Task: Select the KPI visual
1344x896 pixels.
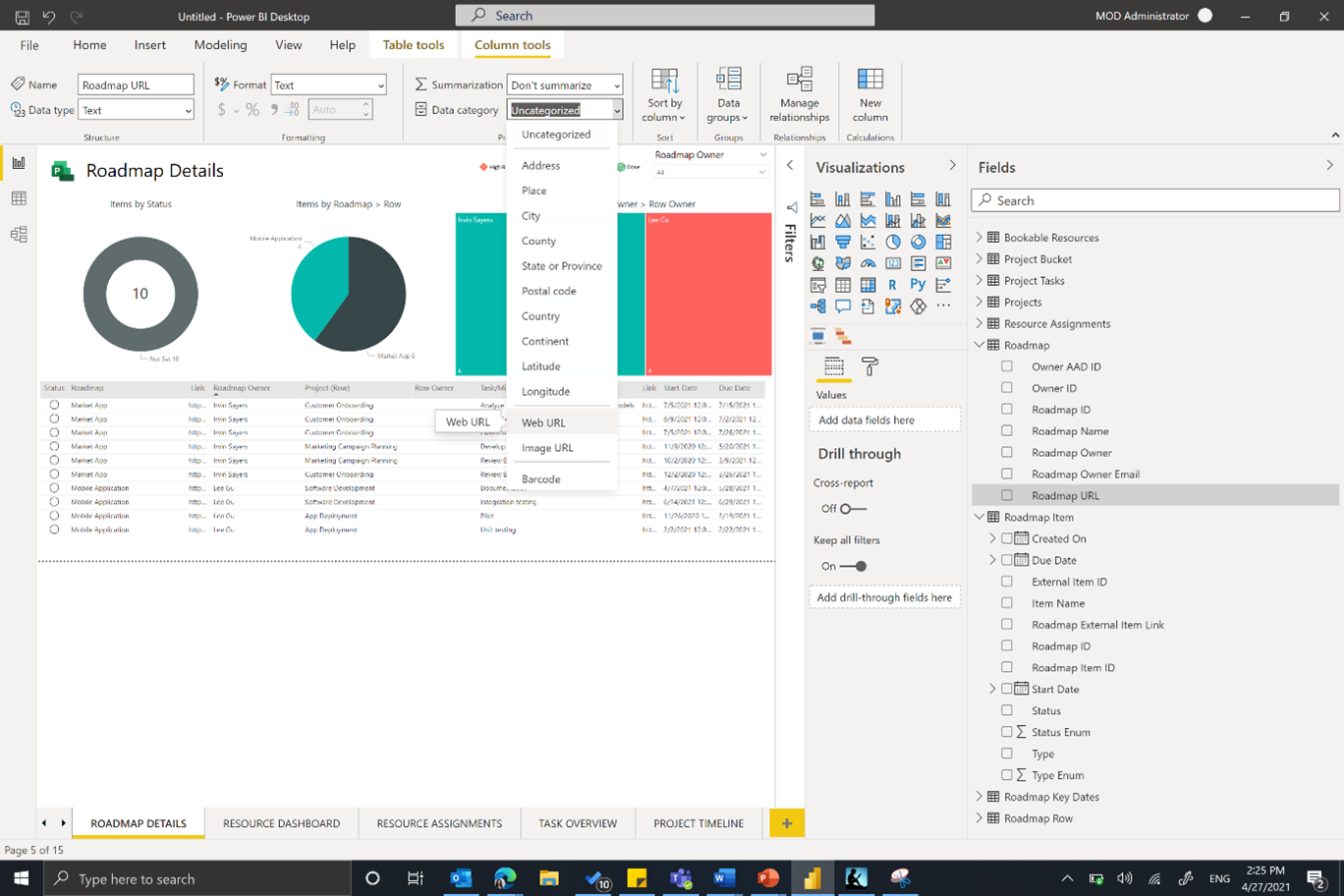Action: 943,263
